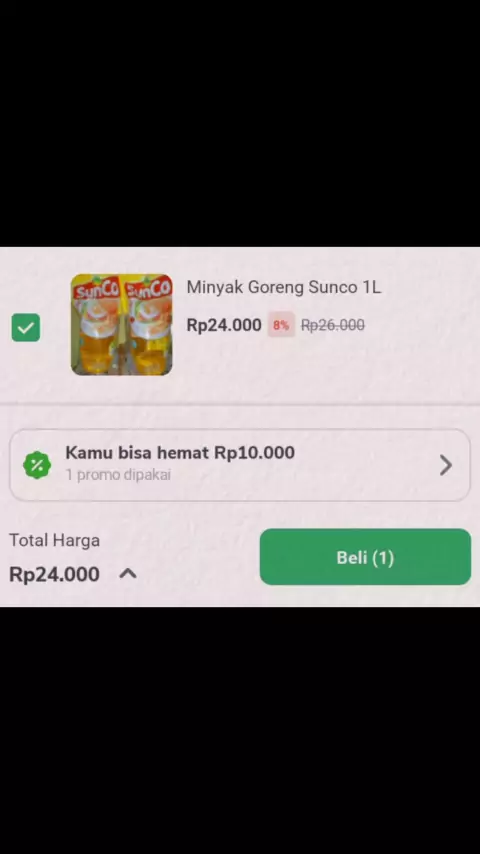480x854 pixels.
Task: Tap the product's Rp24.000 discounted price
Action: coord(224,325)
